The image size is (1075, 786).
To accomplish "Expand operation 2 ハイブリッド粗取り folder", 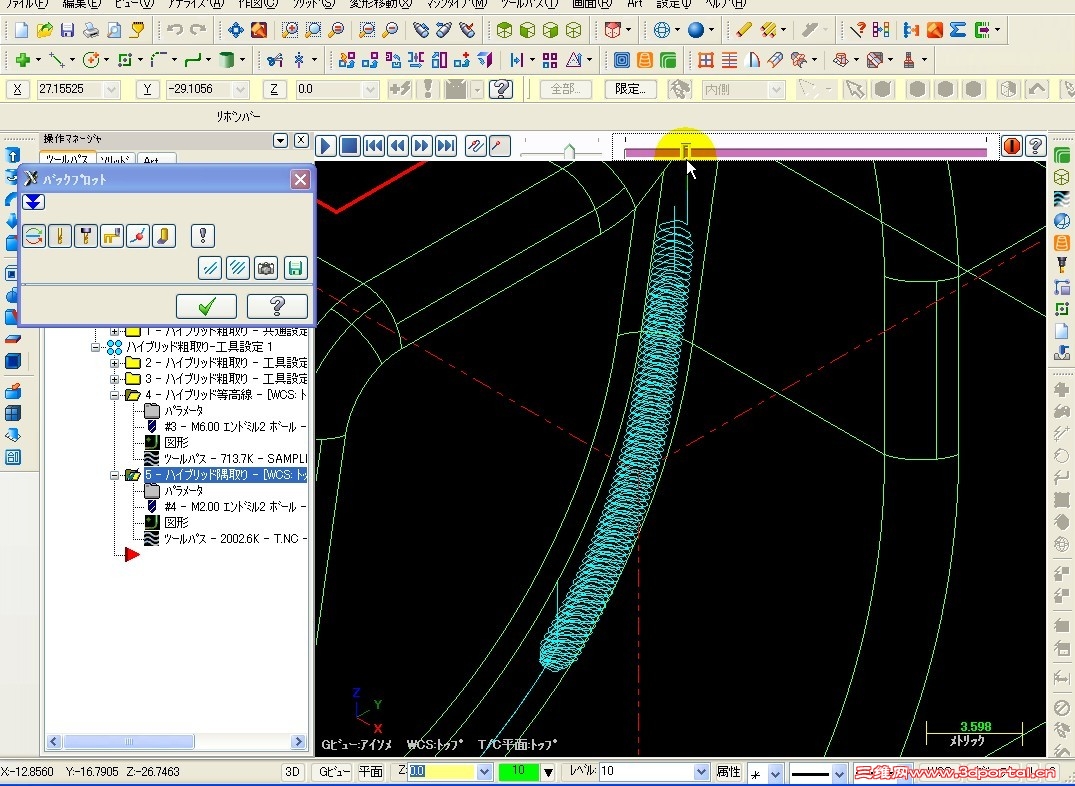I will click(116, 363).
